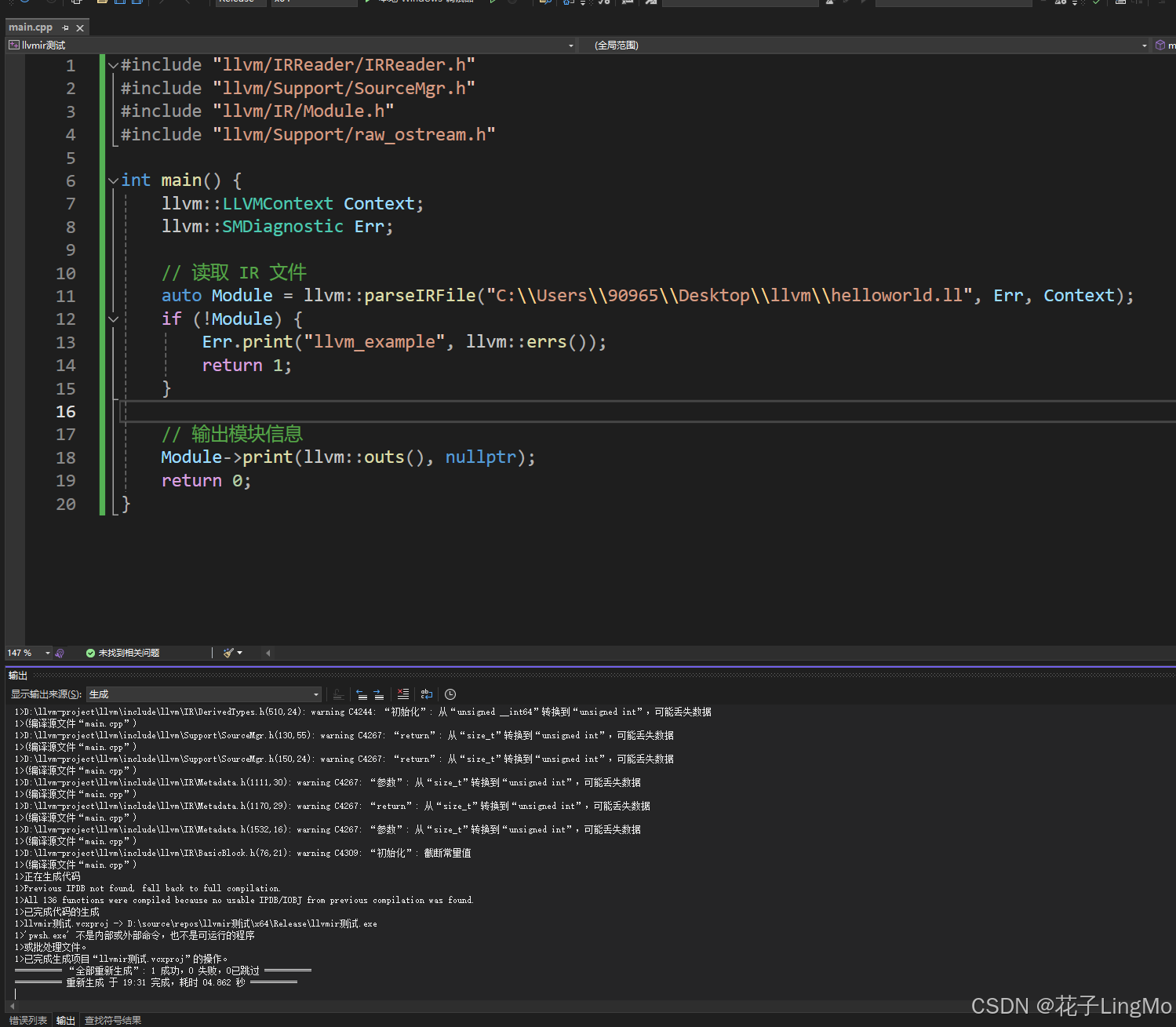Click nullptr on line 18
Screen dimensions: 1176x1027
481,457
